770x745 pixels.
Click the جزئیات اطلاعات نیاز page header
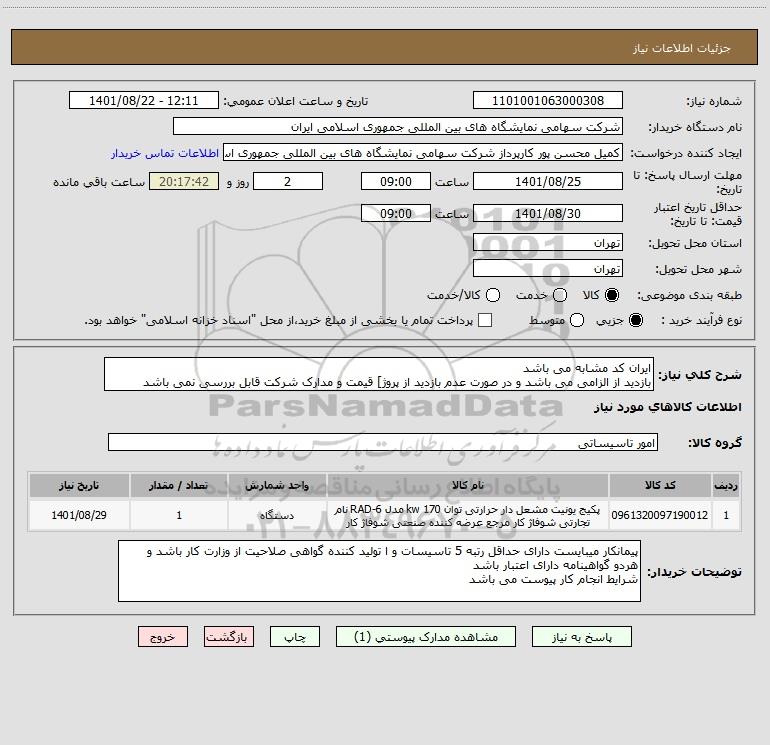682,48
